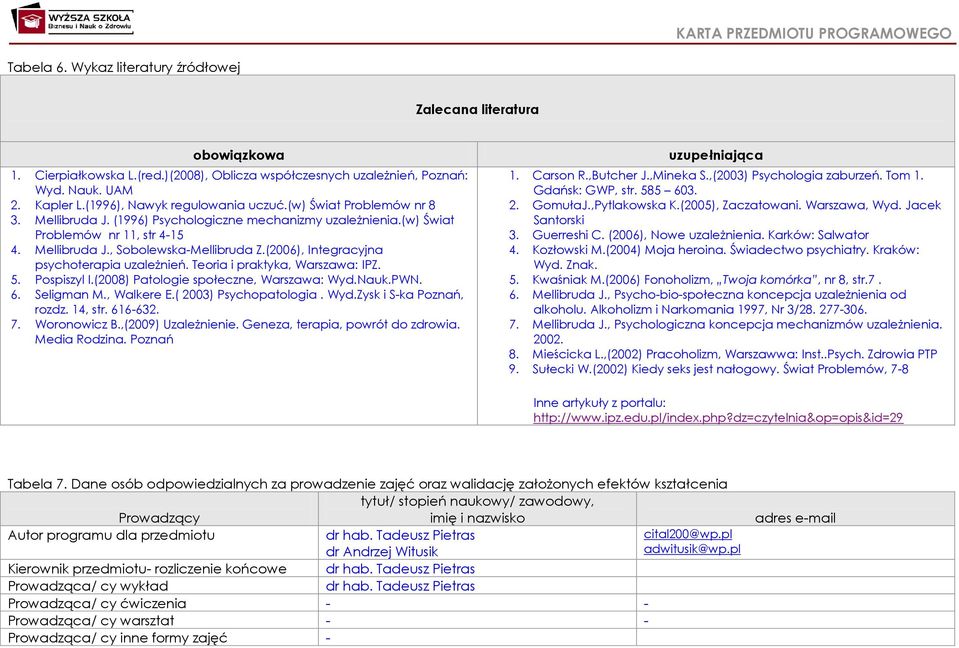Screen dimensions: 959x648
Task: Open the ipz.edu.pl czytelnia link
Action: click(x=717, y=418)
